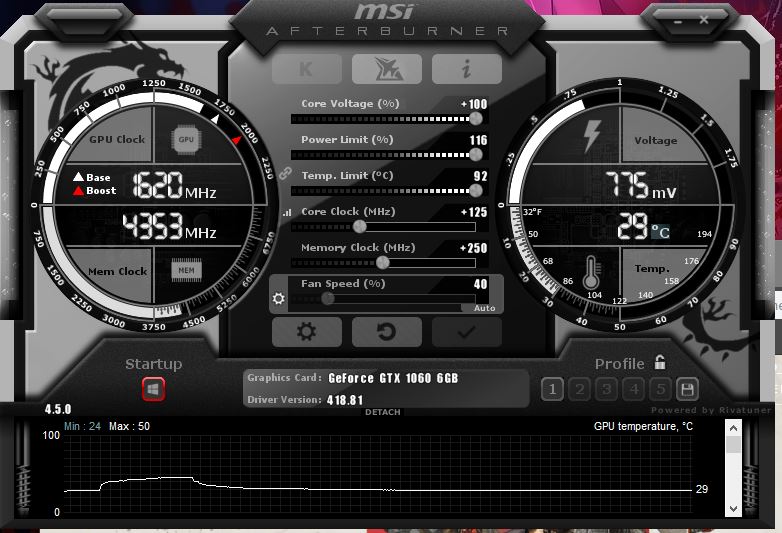Click the Core Voltage +100 value
Viewport: 782px width, 533px height.
tap(474, 104)
